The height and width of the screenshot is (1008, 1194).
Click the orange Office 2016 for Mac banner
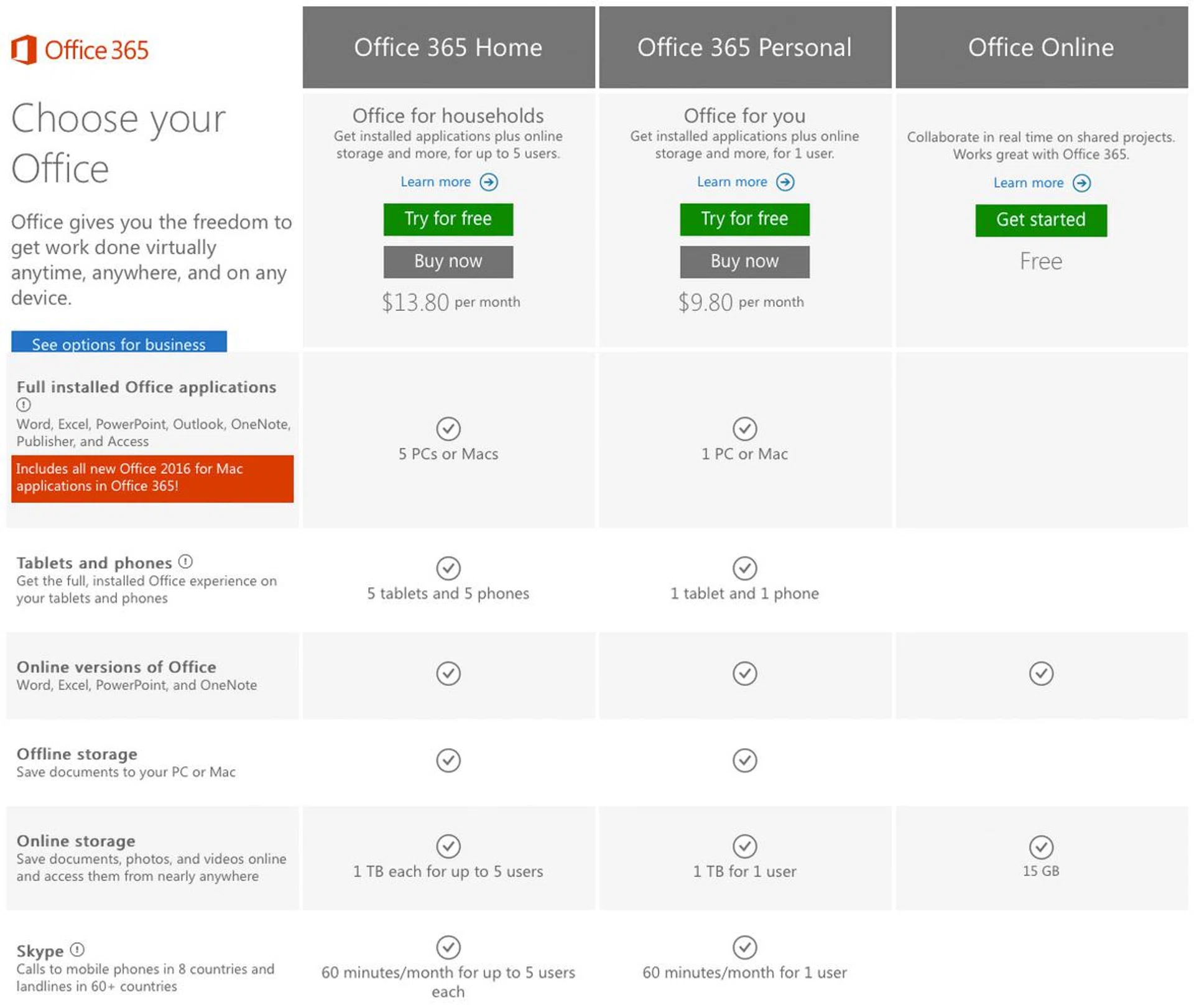(152, 478)
